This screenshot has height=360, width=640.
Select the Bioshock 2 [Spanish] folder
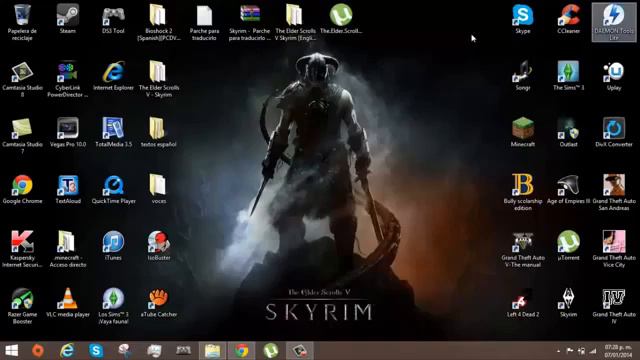click(159, 22)
